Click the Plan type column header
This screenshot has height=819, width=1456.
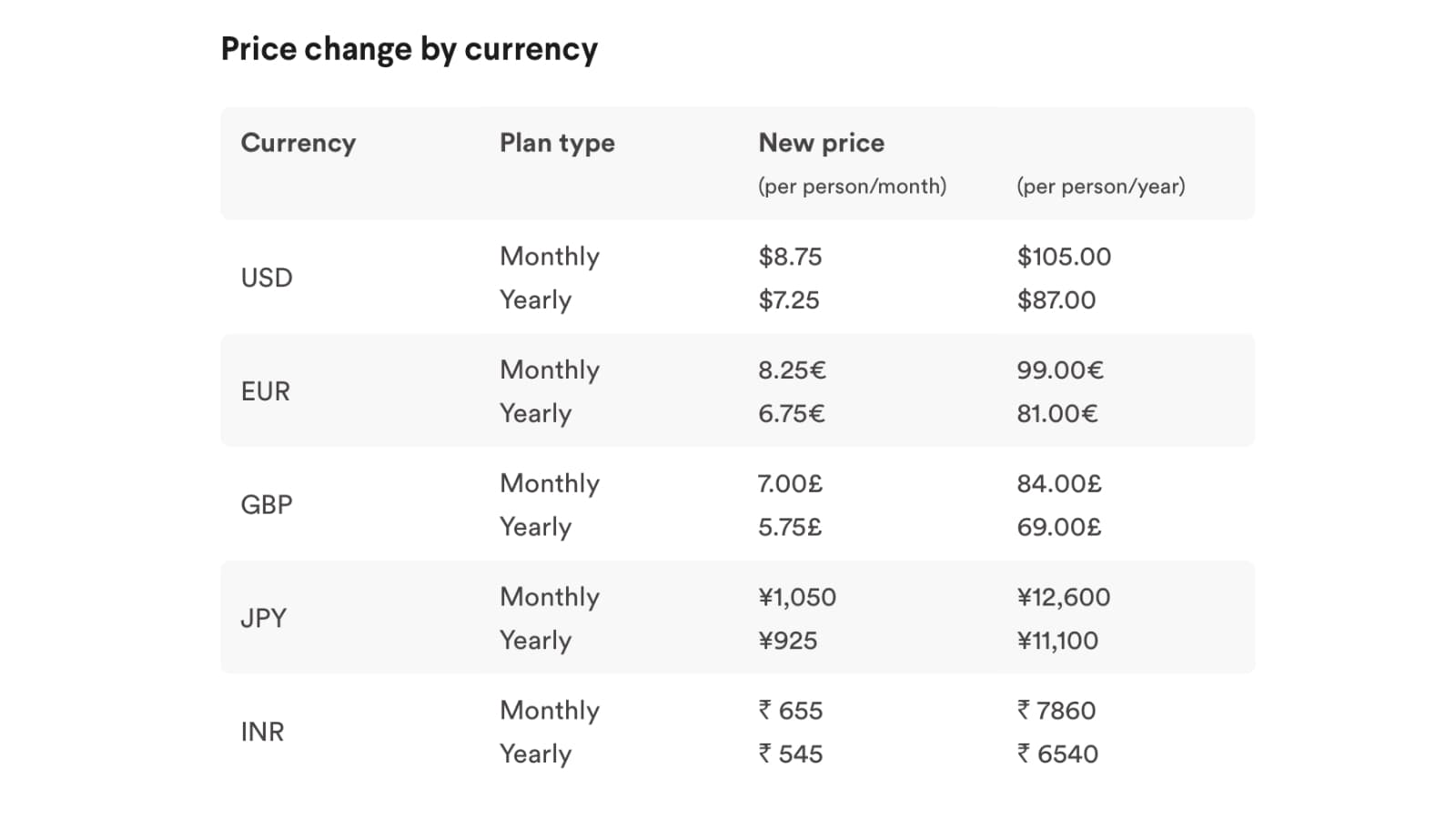coord(557,143)
